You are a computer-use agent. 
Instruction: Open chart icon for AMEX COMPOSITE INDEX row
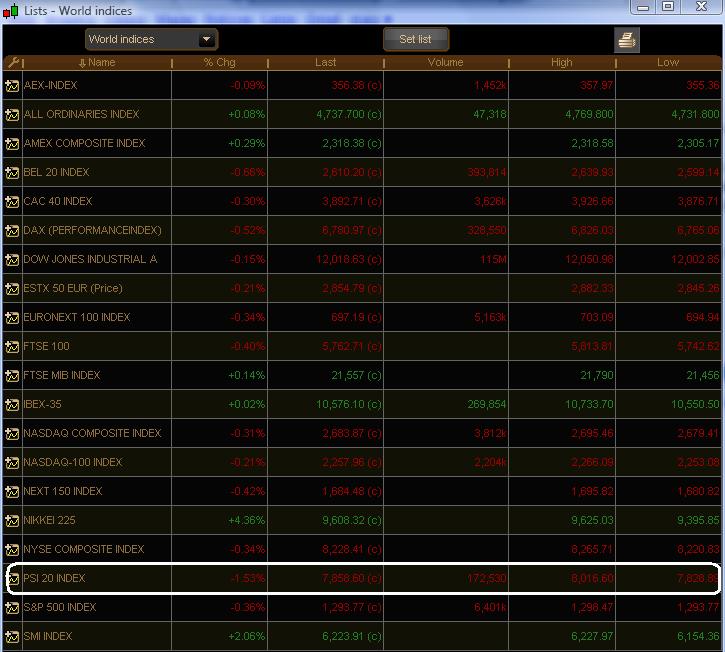(x=12, y=144)
